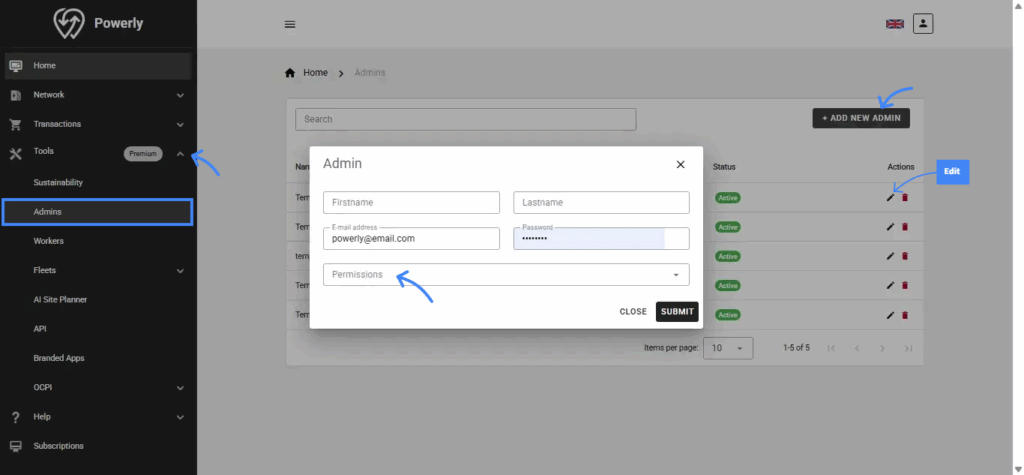Click the red delete icon in first row

(x=905, y=198)
